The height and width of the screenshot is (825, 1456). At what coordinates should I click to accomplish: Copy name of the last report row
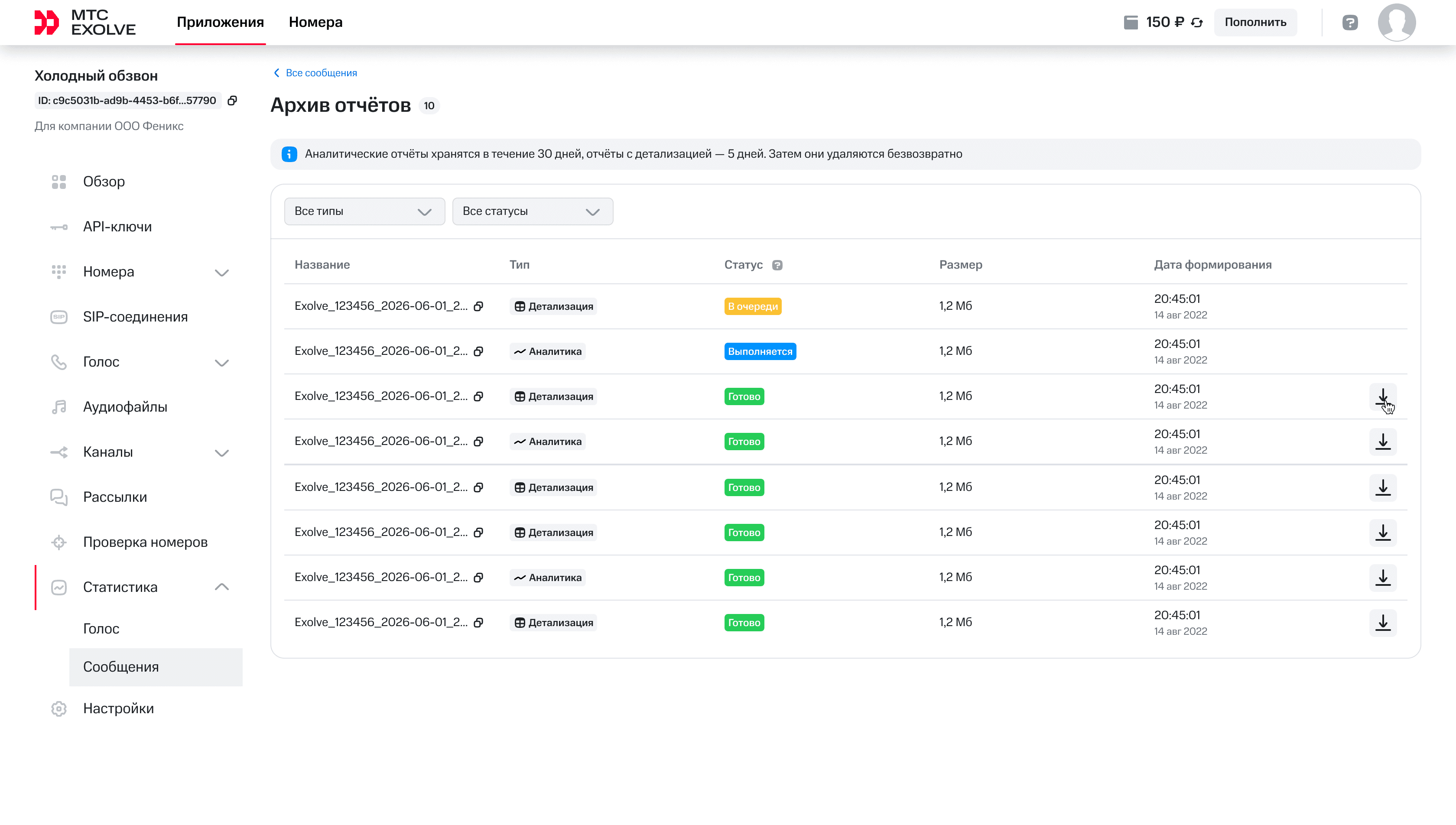tap(479, 623)
